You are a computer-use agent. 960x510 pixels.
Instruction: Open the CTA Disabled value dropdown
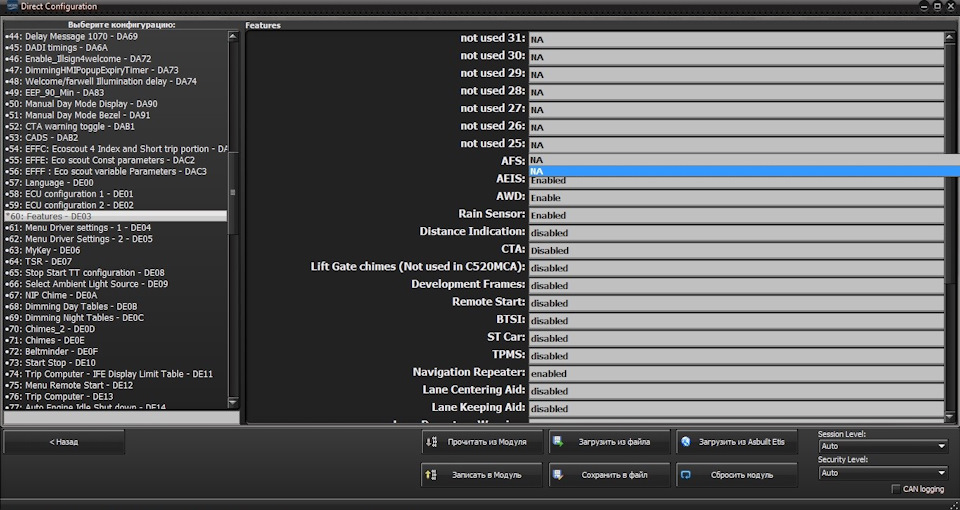coord(737,250)
